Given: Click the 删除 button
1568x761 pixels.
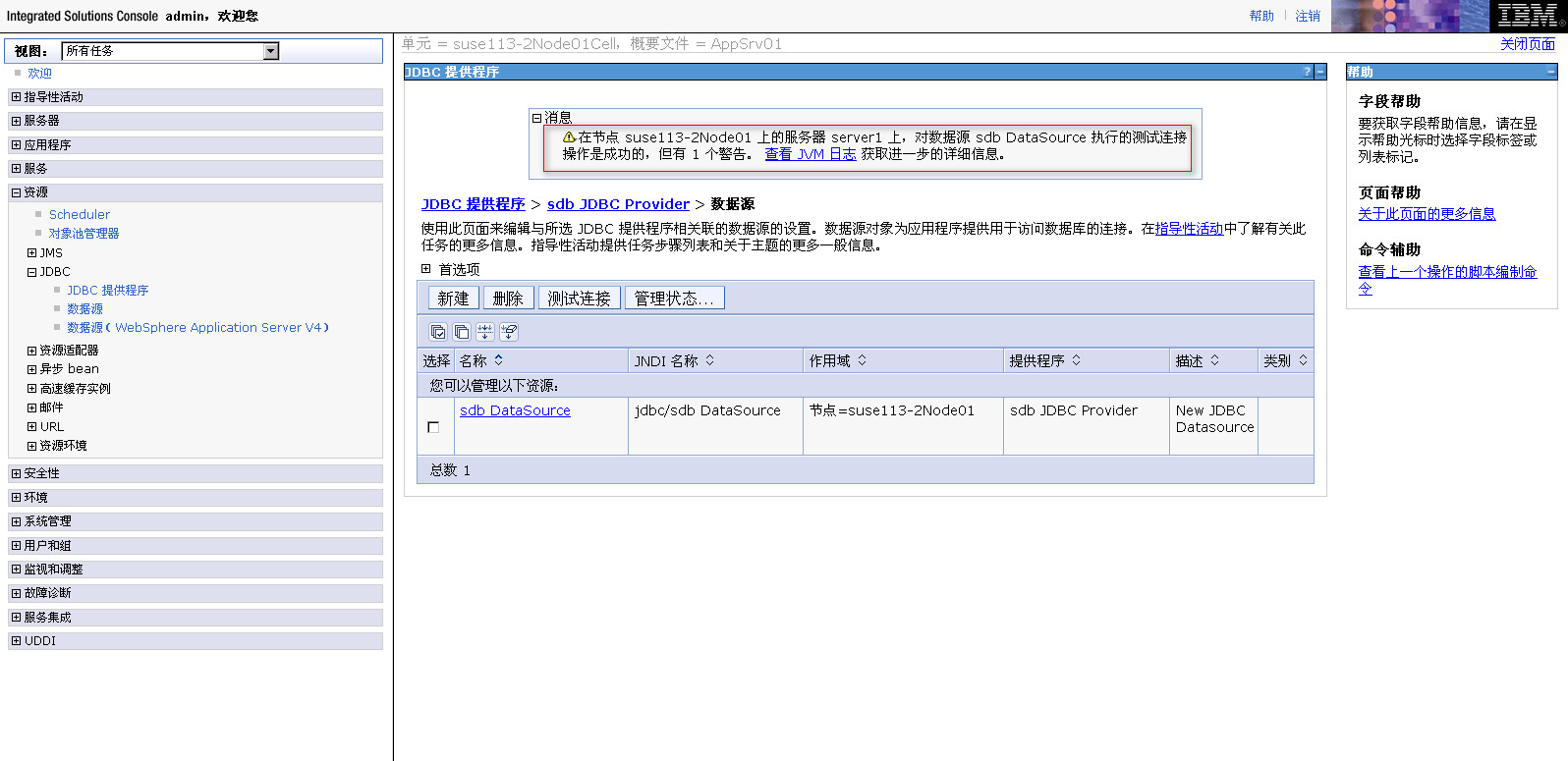Looking at the screenshot, I should point(508,299).
